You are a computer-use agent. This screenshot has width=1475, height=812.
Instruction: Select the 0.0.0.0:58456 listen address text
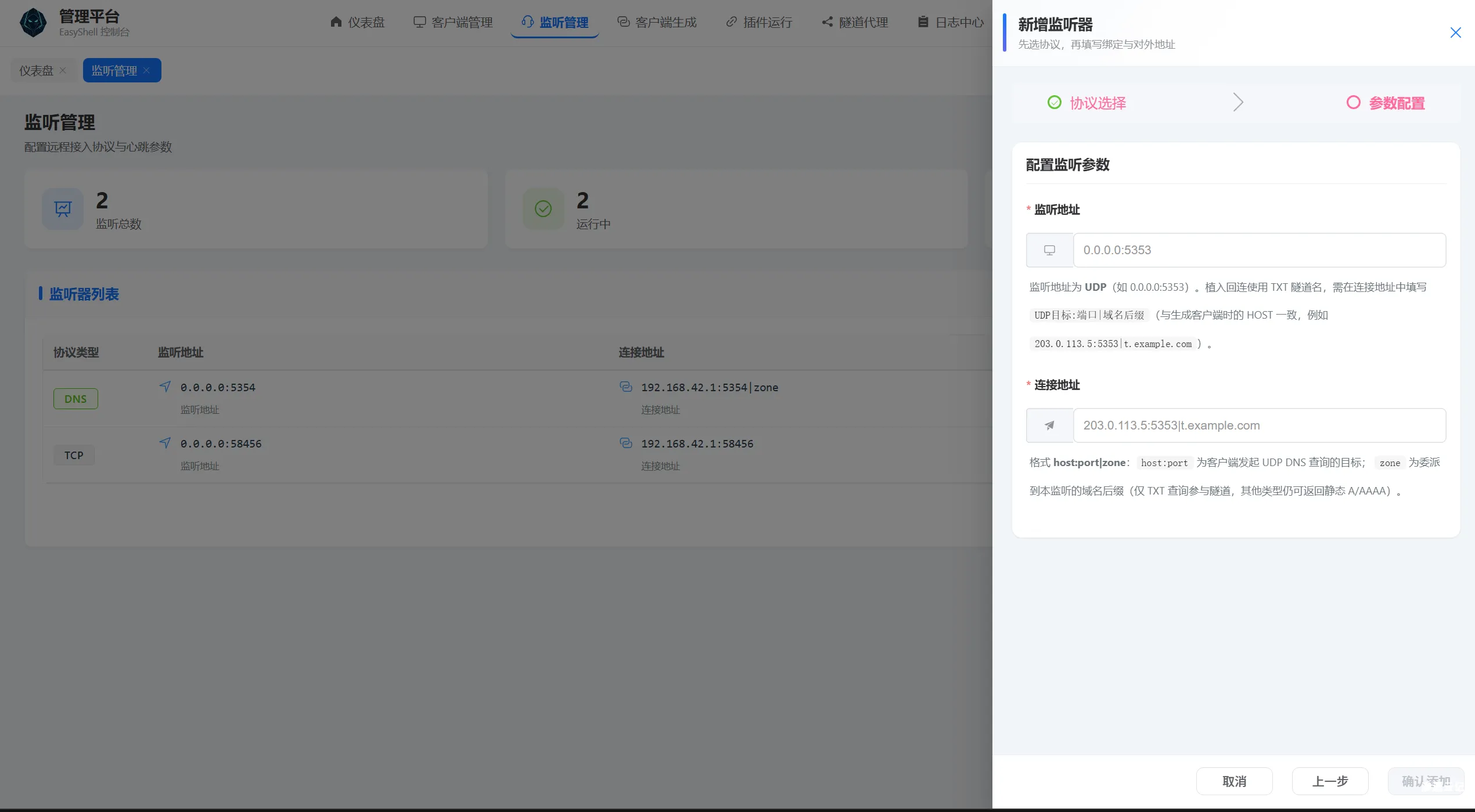[x=221, y=443]
